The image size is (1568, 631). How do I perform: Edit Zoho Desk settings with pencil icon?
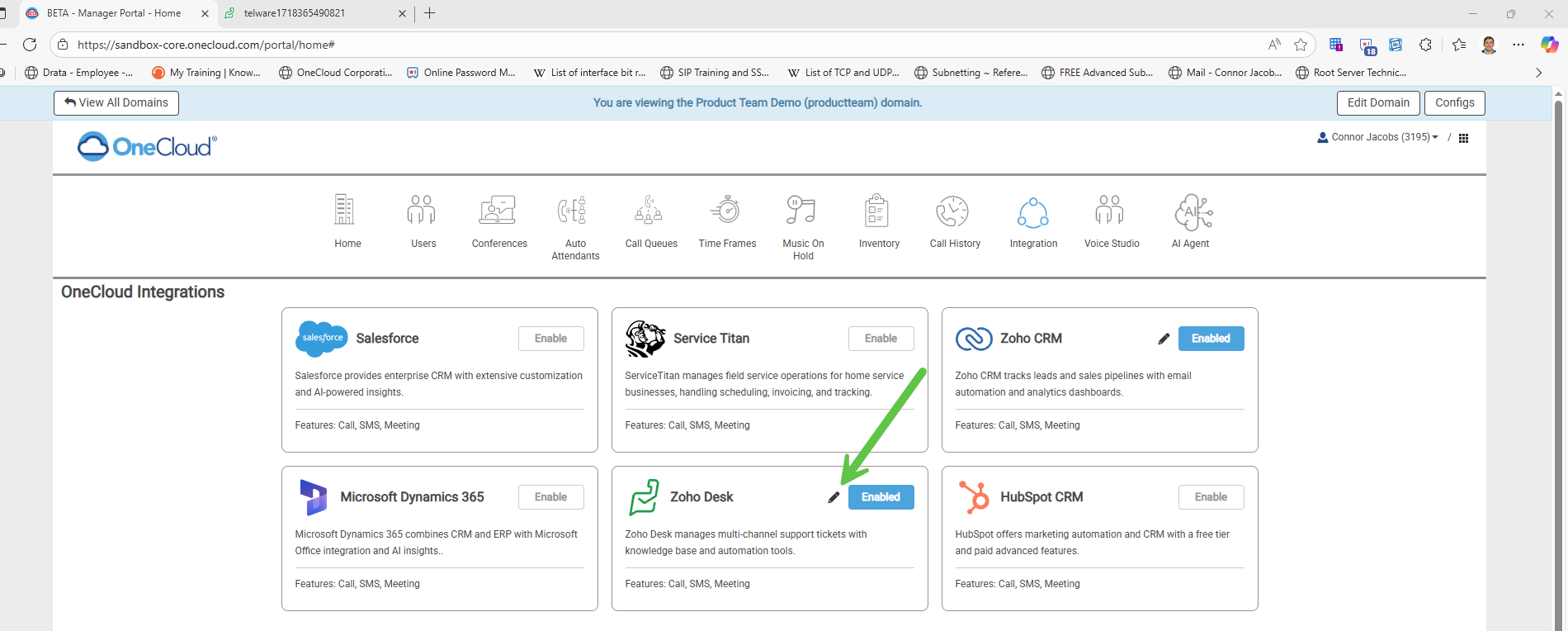[834, 497]
